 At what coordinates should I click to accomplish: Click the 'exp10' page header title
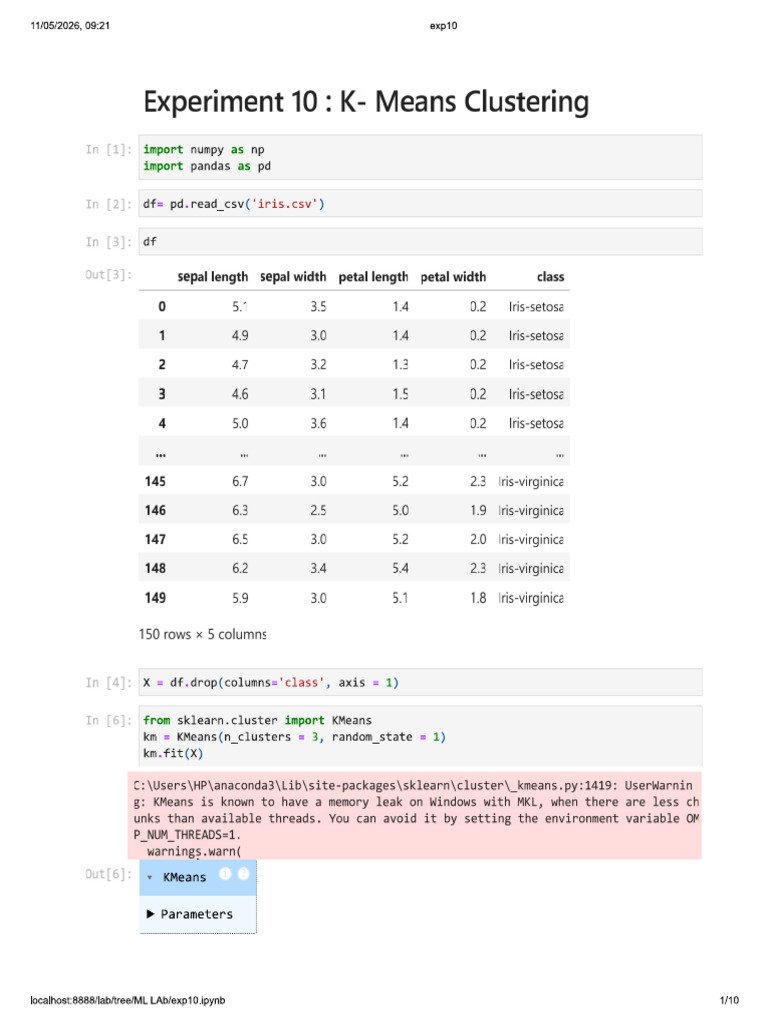tap(443, 25)
